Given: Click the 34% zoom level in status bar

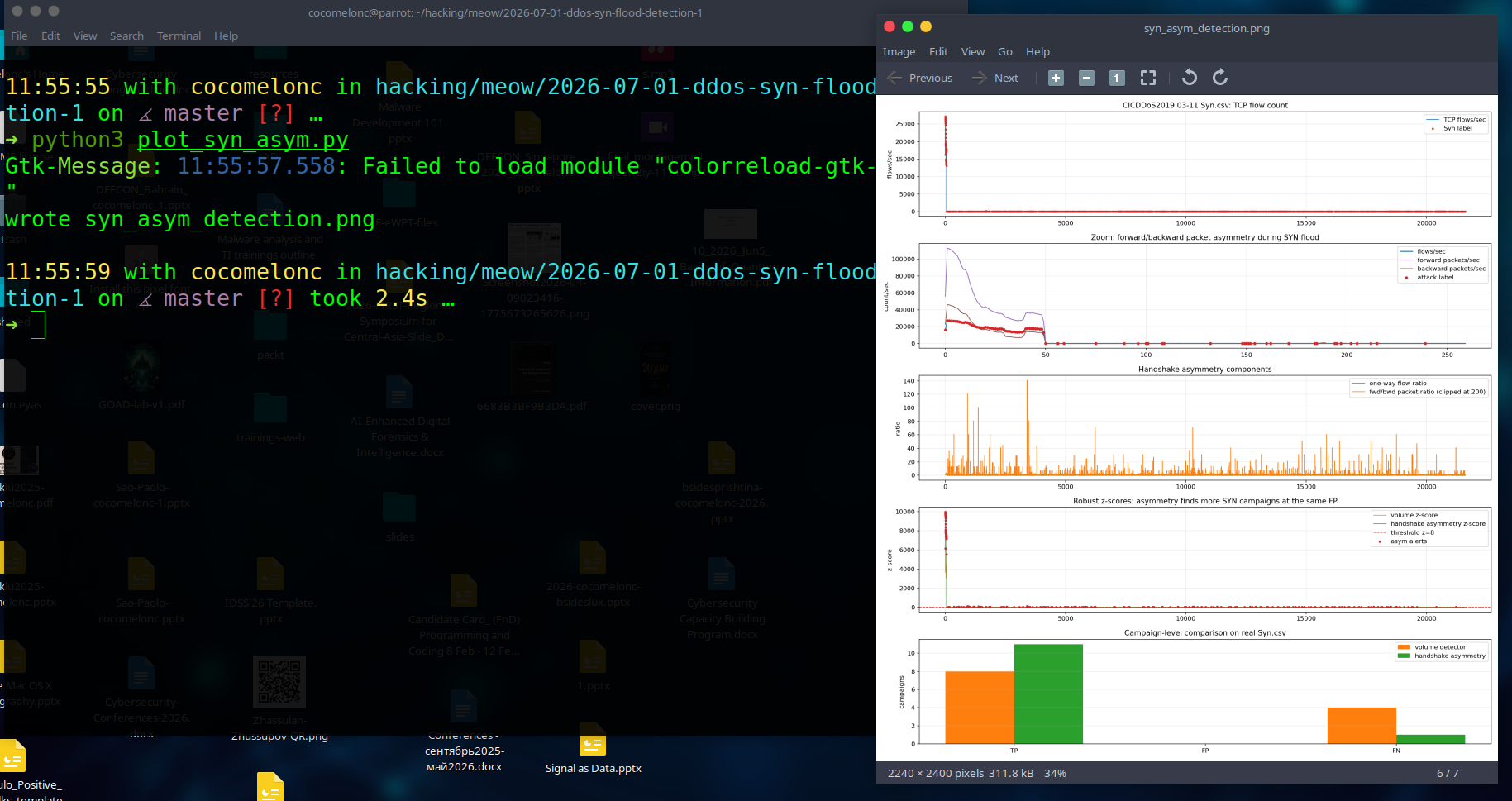Looking at the screenshot, I should 1055,773.
